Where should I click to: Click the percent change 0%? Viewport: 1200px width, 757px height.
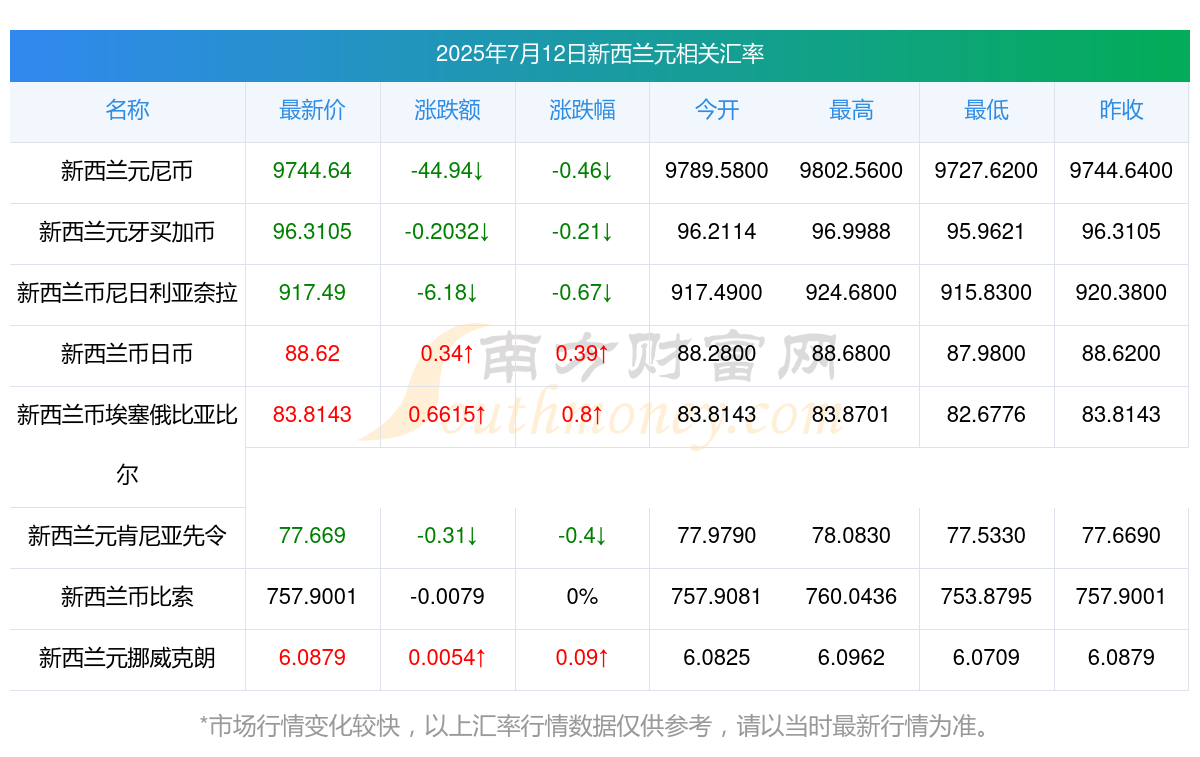[x=582, y=597]
